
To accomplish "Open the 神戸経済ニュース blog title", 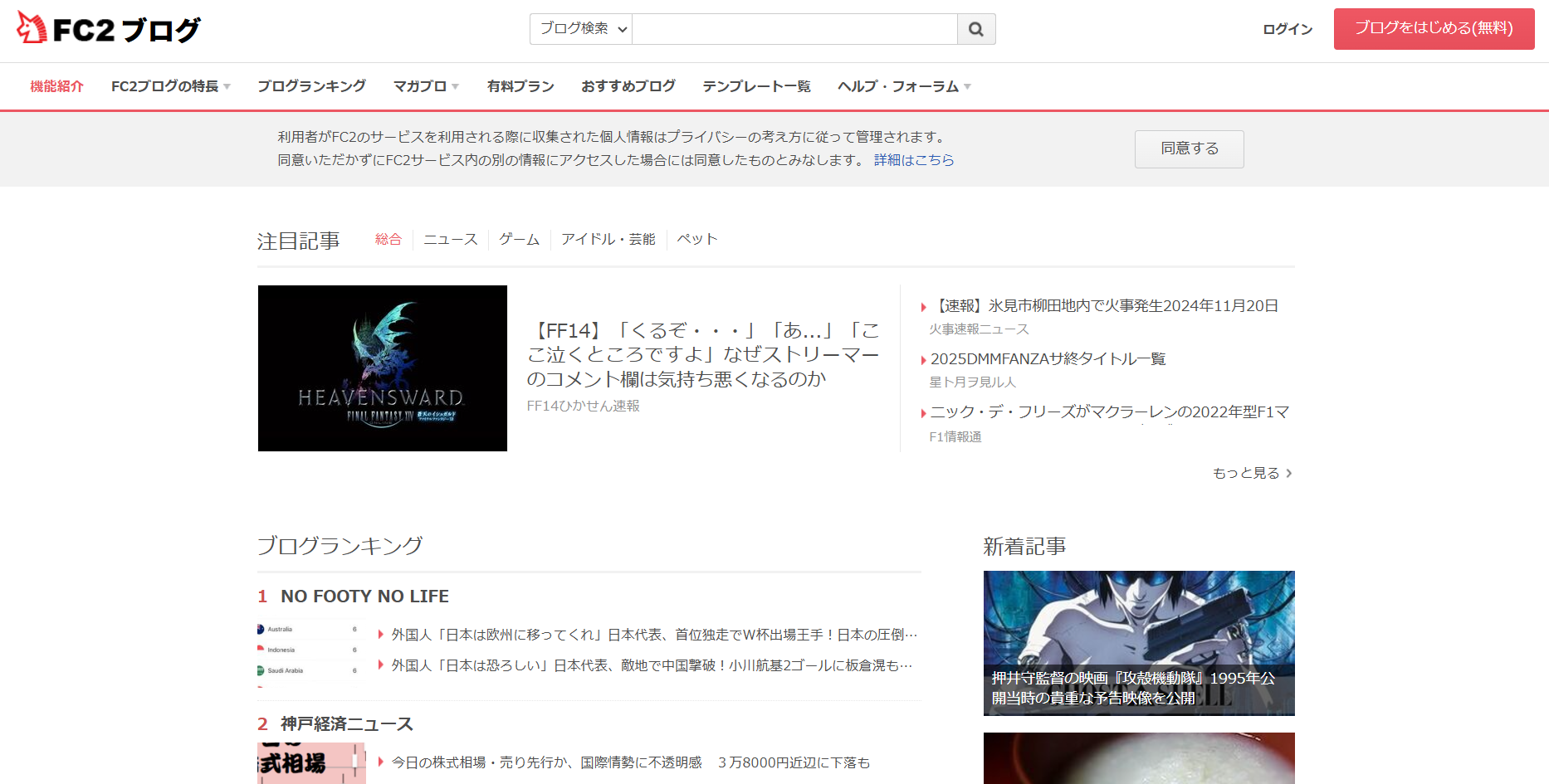I will pos(347,724).
